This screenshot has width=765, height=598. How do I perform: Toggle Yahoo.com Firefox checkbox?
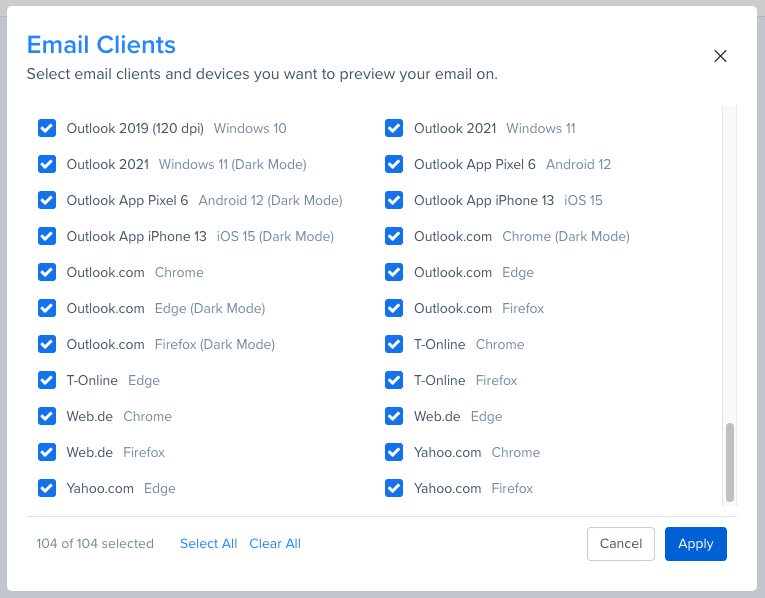click(394, 488)
